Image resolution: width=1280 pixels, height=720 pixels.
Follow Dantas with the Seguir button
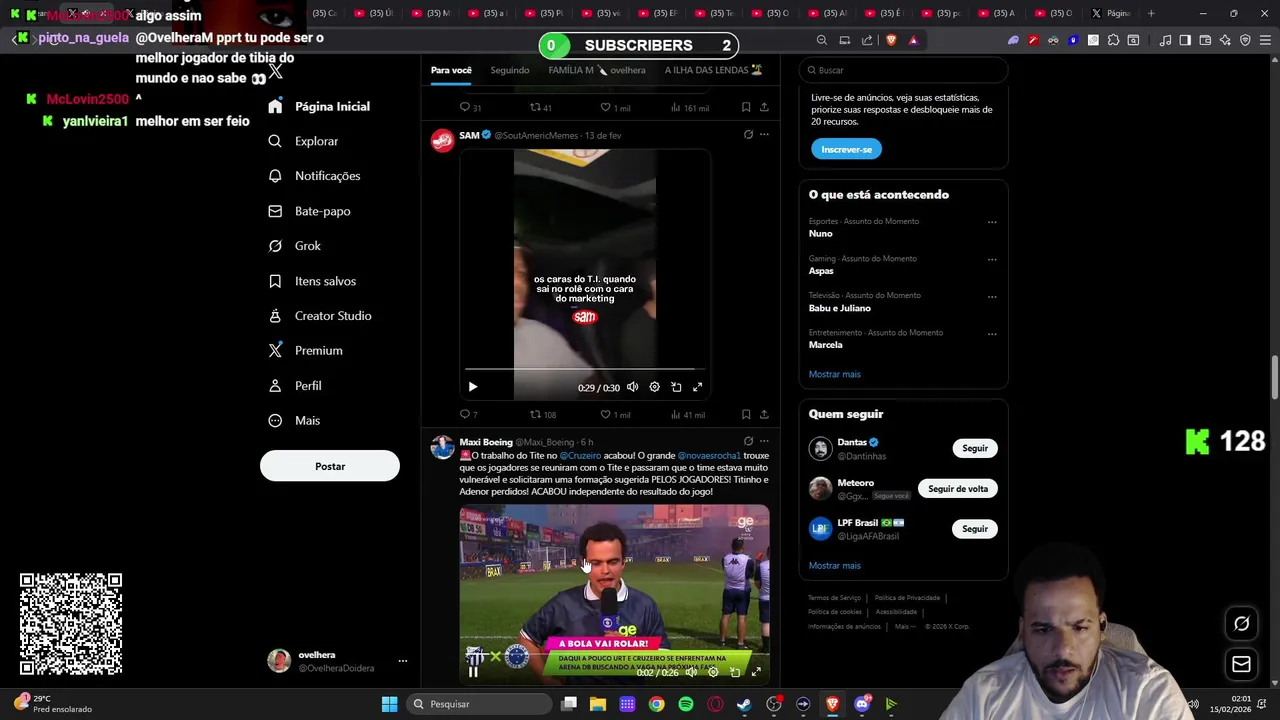[975, 448]
